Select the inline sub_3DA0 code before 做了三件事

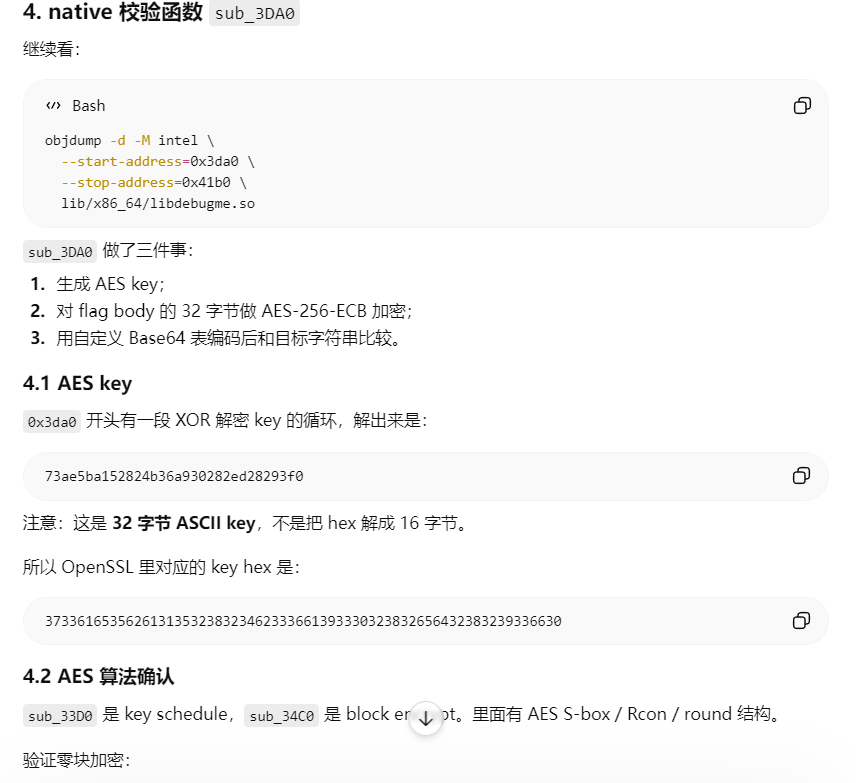coord(60,252)
